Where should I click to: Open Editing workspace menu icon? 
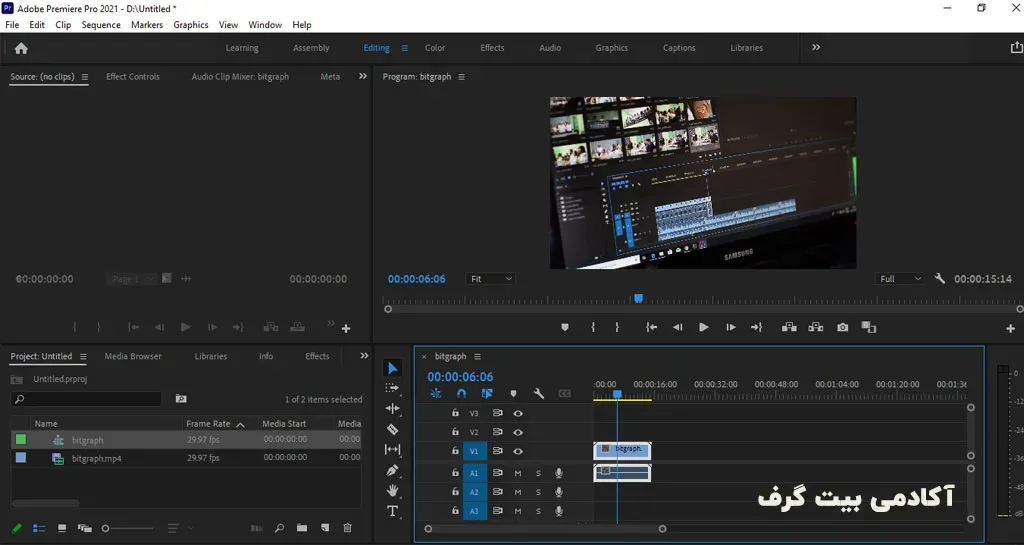405,48
